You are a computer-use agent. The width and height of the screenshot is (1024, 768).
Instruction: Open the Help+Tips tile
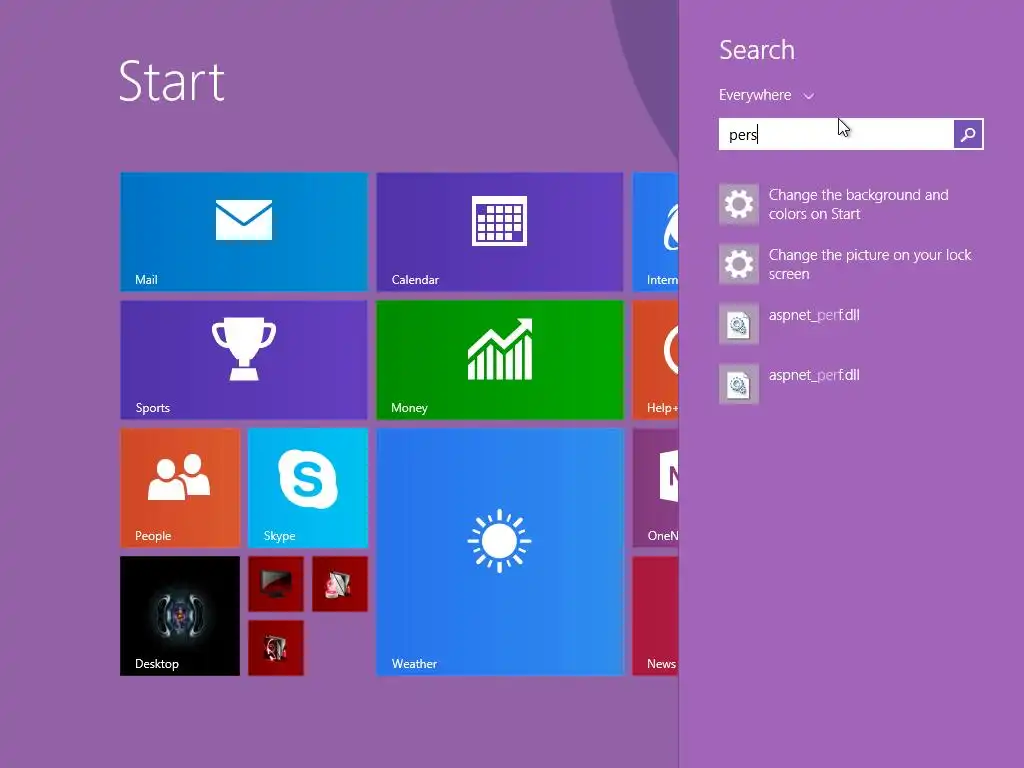(x=655, y=360)
